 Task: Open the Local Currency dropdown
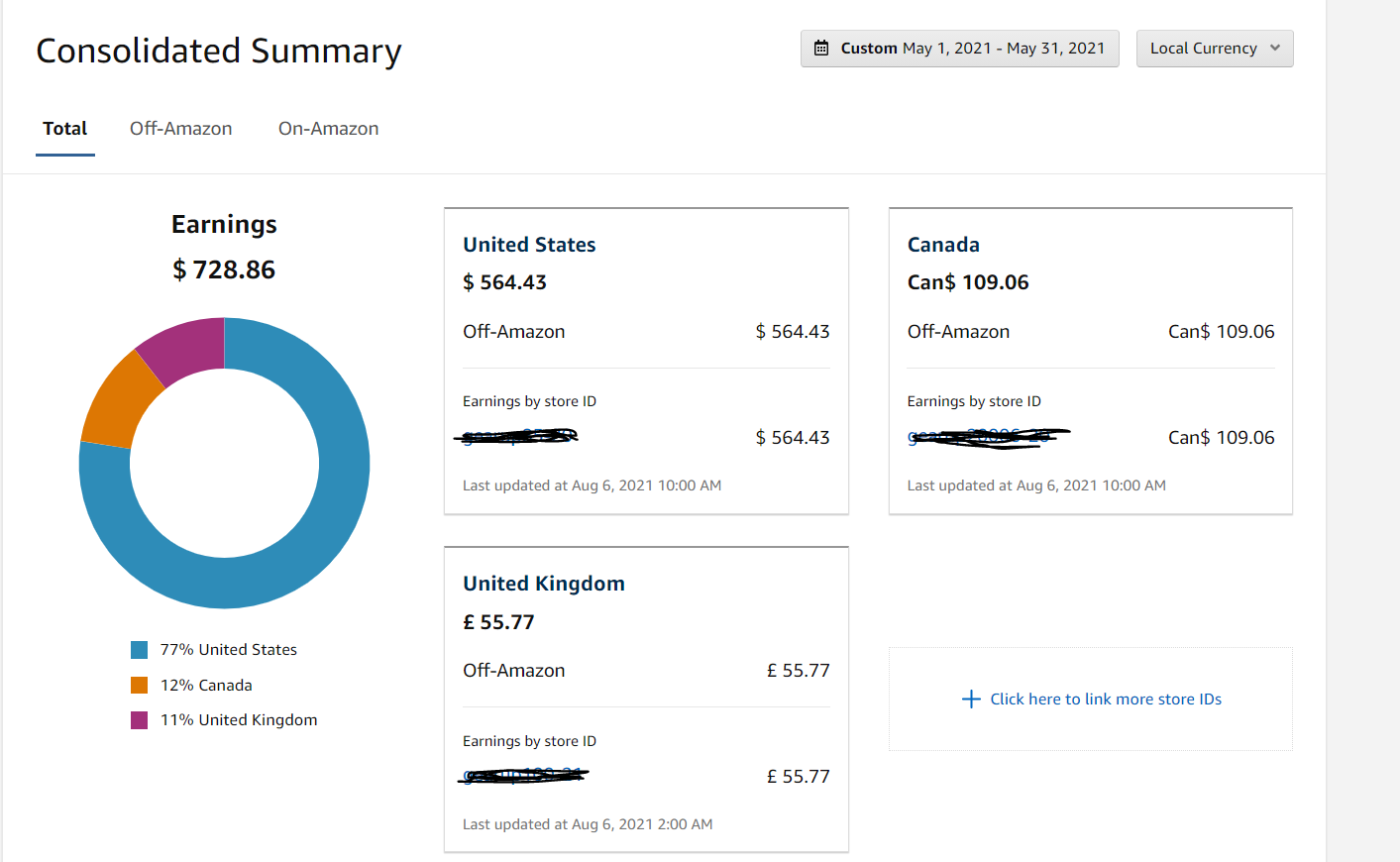[x=1215, y=49]
